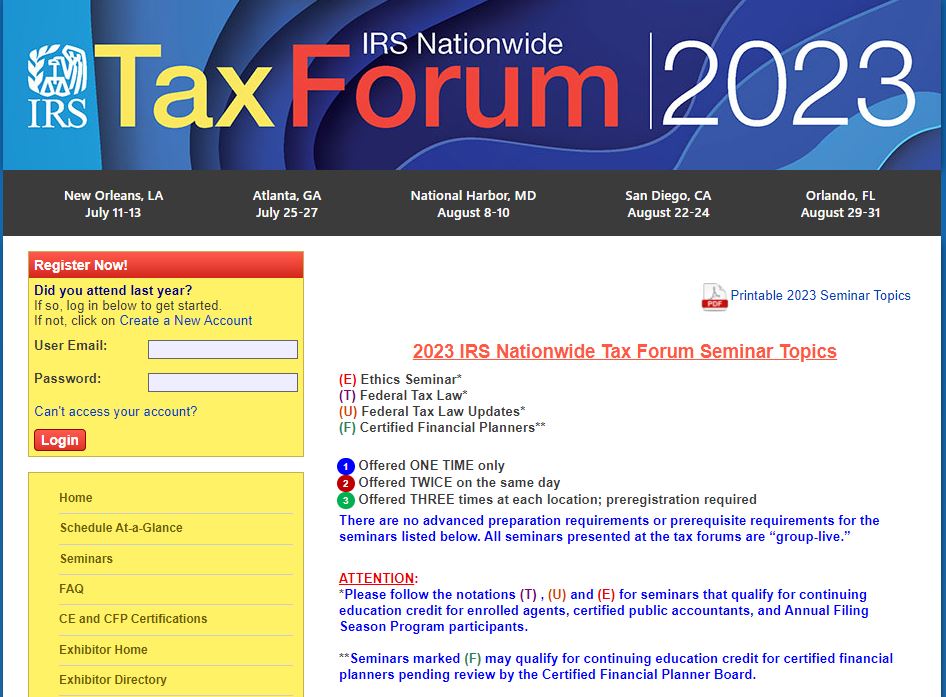946x697 pixels.
Task: Click the text '(E) Ethics Seminar*'
Action: click(x=400, y=380)
